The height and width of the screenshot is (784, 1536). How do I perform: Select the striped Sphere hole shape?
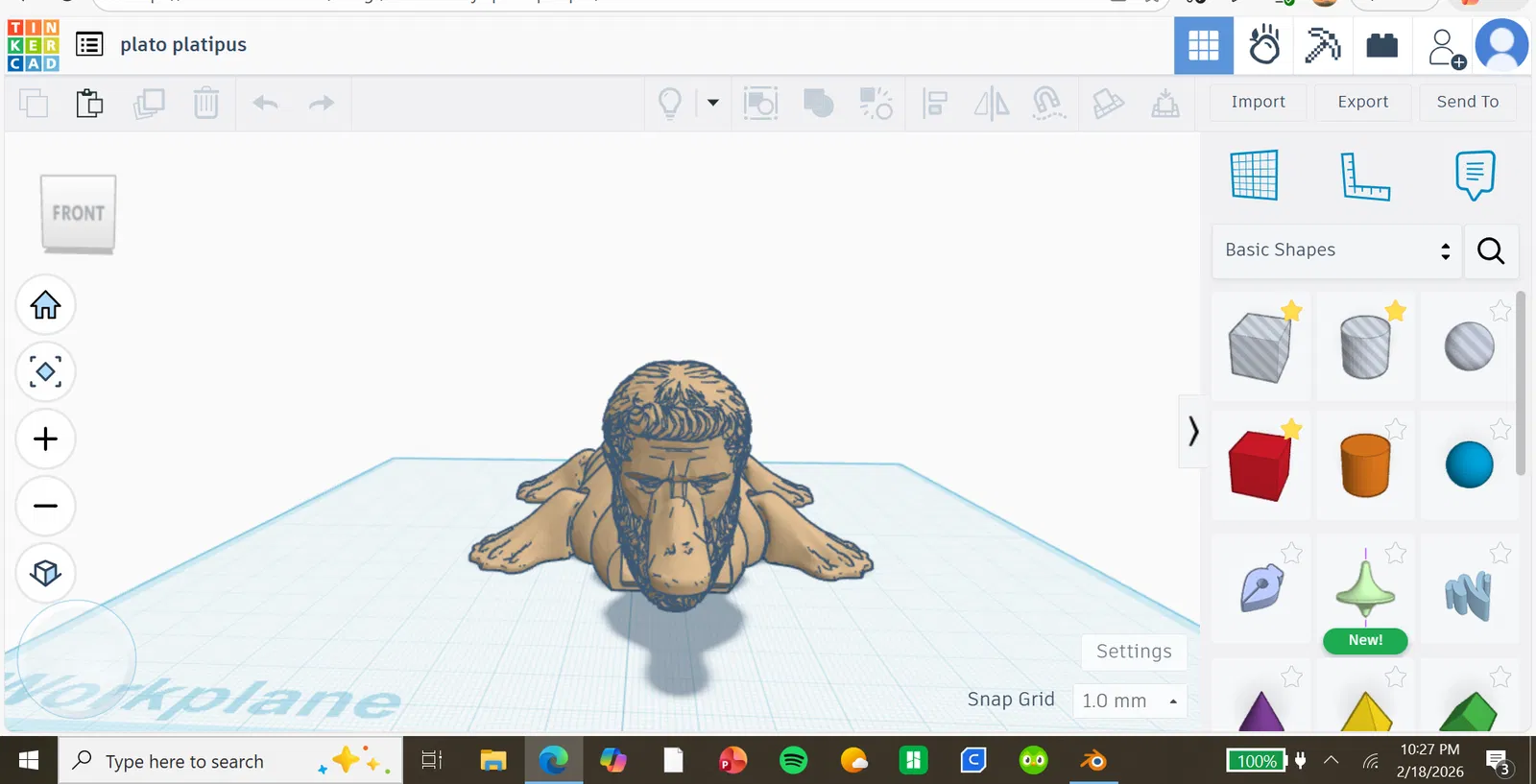[1469, 346]
